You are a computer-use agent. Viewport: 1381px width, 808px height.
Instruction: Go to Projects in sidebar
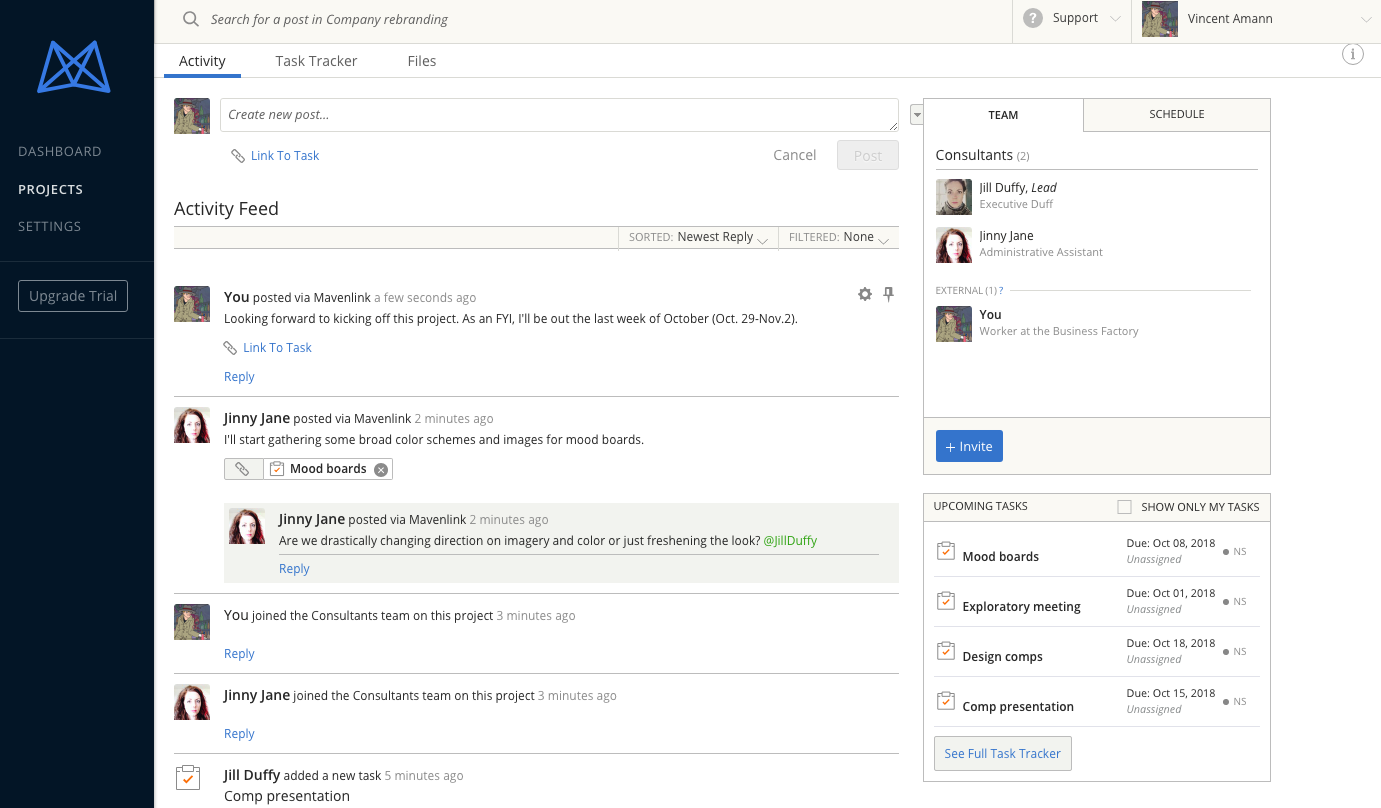pyautogui.click(x=50, y=189)
